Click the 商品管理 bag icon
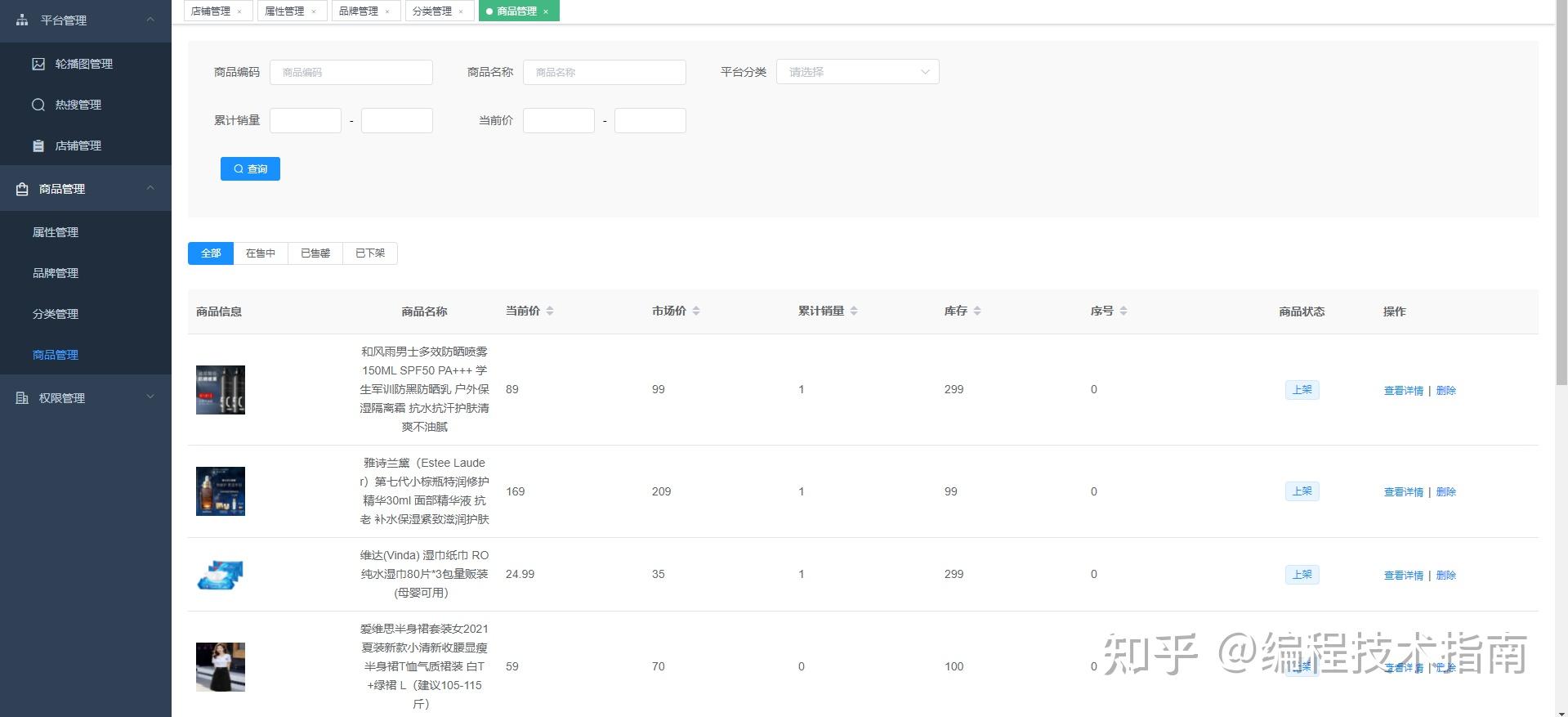Image resolution: width=1568 pixels, height=717 pixels. [22, 189]
